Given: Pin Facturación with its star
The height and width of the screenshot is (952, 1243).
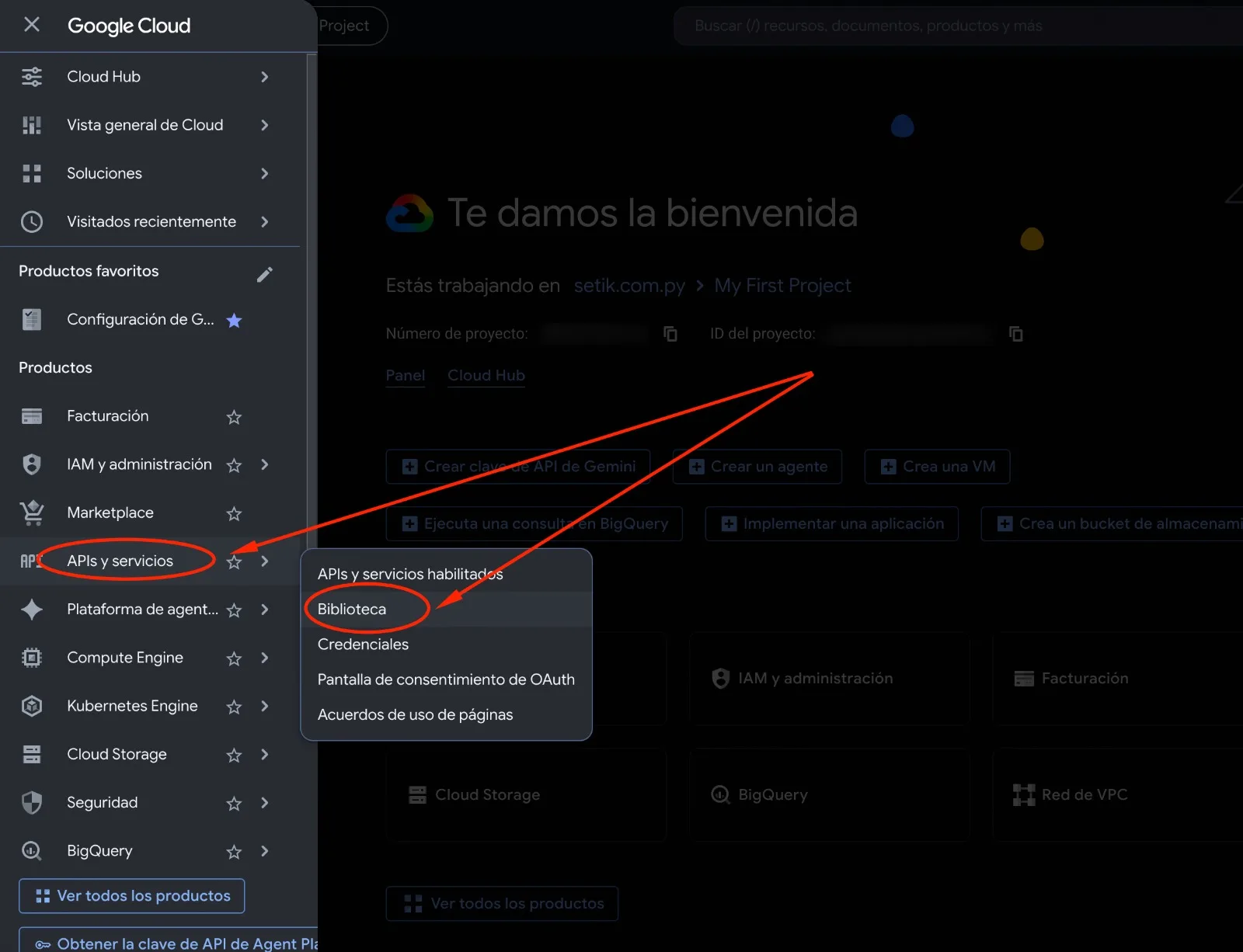Looking at the screenshot, I should coord(234,417).
